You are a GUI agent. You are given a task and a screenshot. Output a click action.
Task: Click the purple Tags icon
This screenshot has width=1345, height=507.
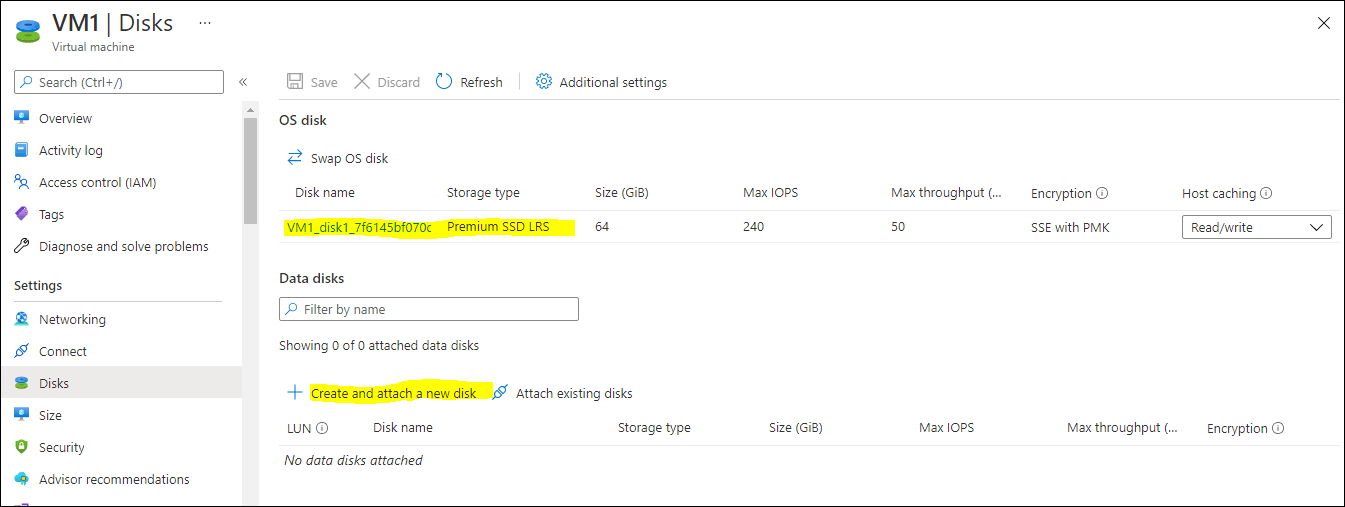[x=21, y=214]
